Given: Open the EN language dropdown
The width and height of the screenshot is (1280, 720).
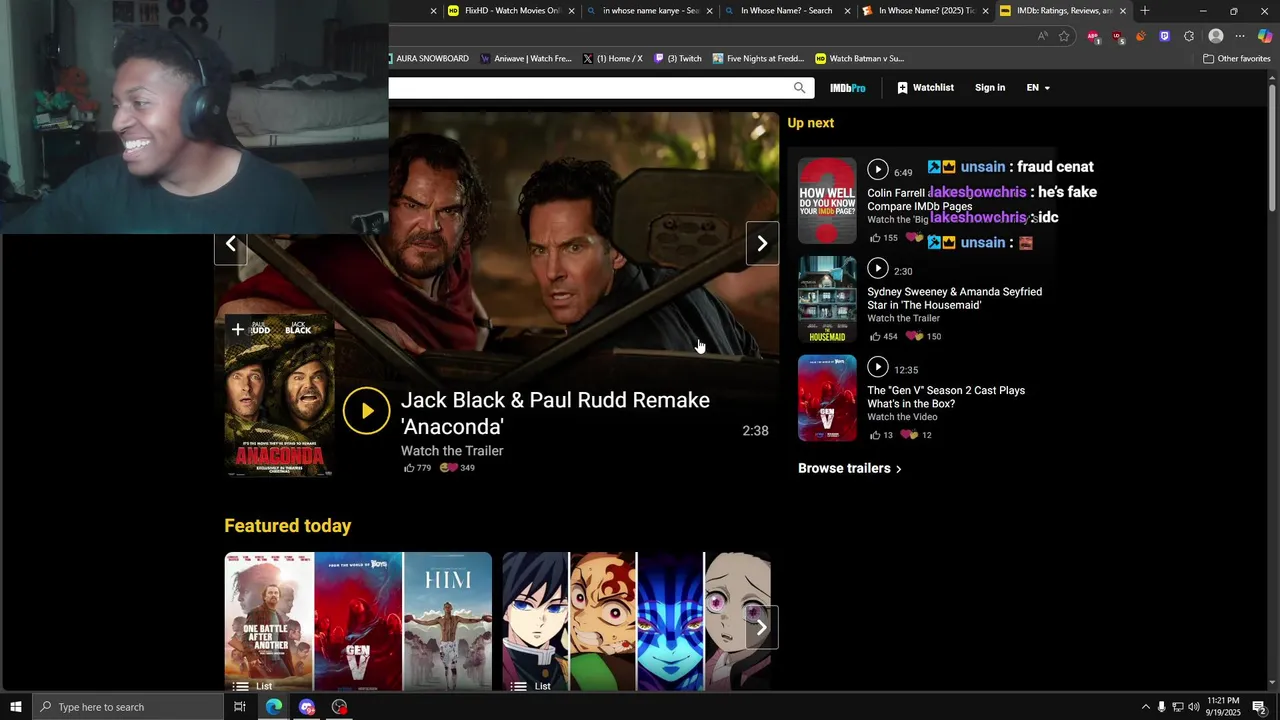Looking at the screenshot, I should pos(1038,88).
